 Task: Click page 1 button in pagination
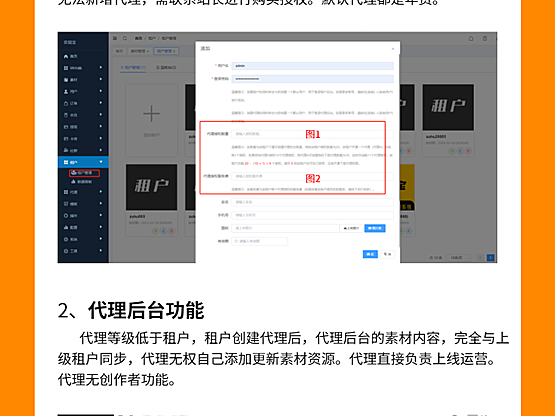tap(491, 258)
